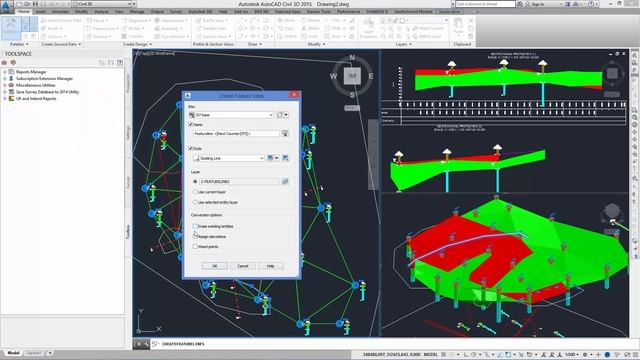This screenshot has height=360, width=640.
Task: Click the layer selection icon
Action: pyautogui.click(x=285, y=181)
